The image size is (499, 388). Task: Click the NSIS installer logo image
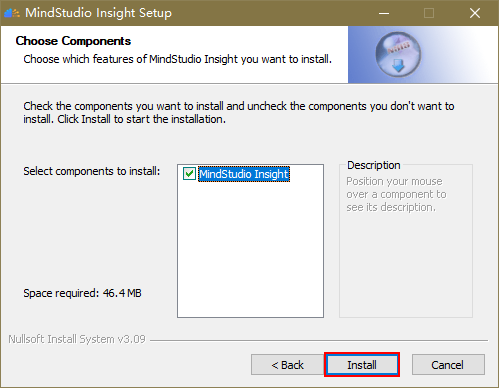pos(398,54)
